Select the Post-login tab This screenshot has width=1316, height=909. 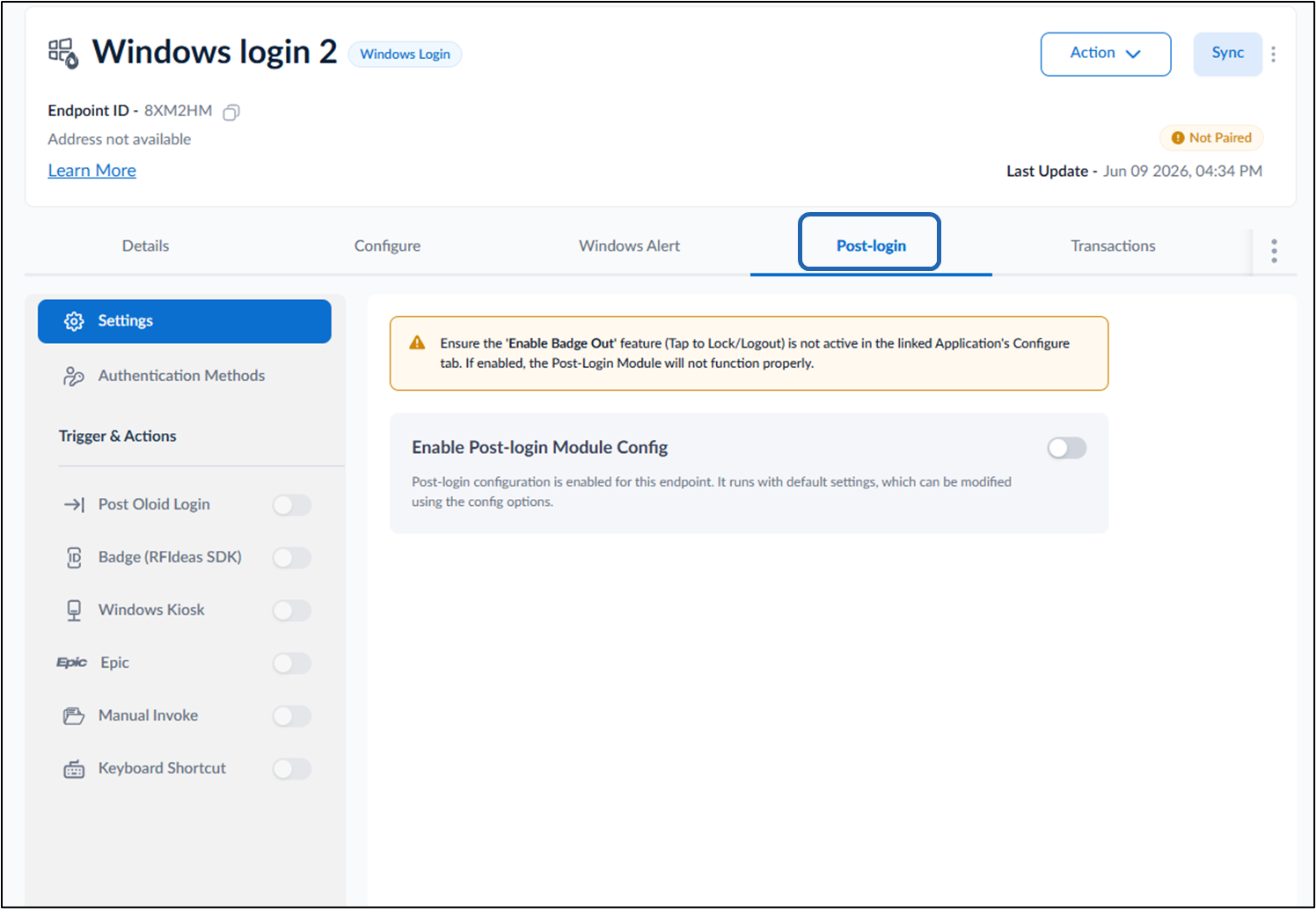click(871, 246)
